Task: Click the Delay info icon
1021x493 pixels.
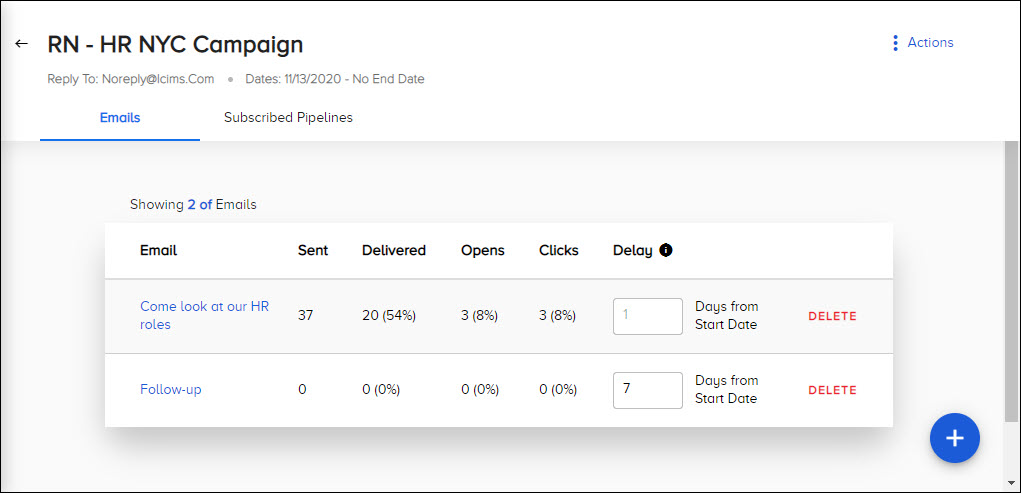Action: (666, 250)
